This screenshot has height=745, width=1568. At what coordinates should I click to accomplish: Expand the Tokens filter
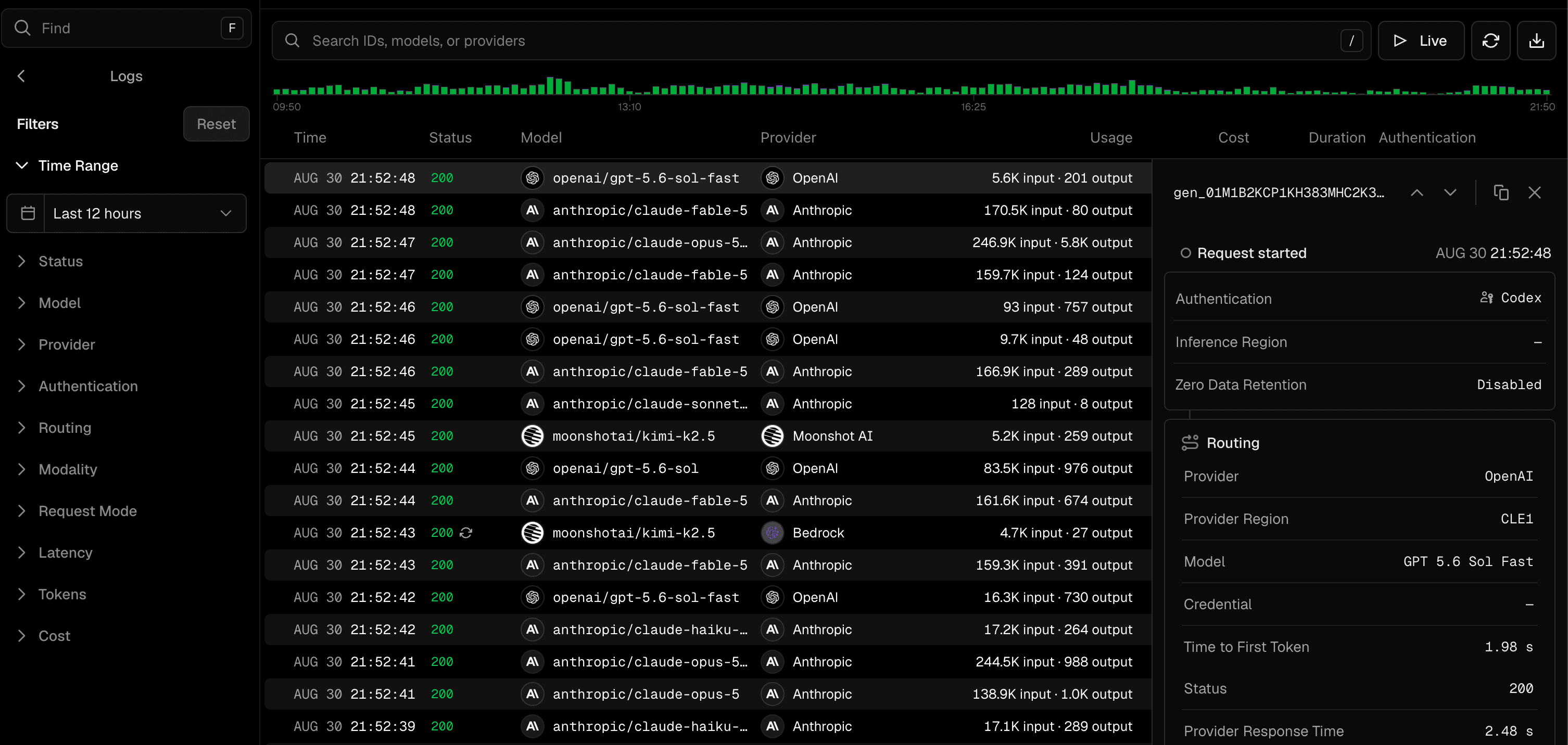(51, 594)
